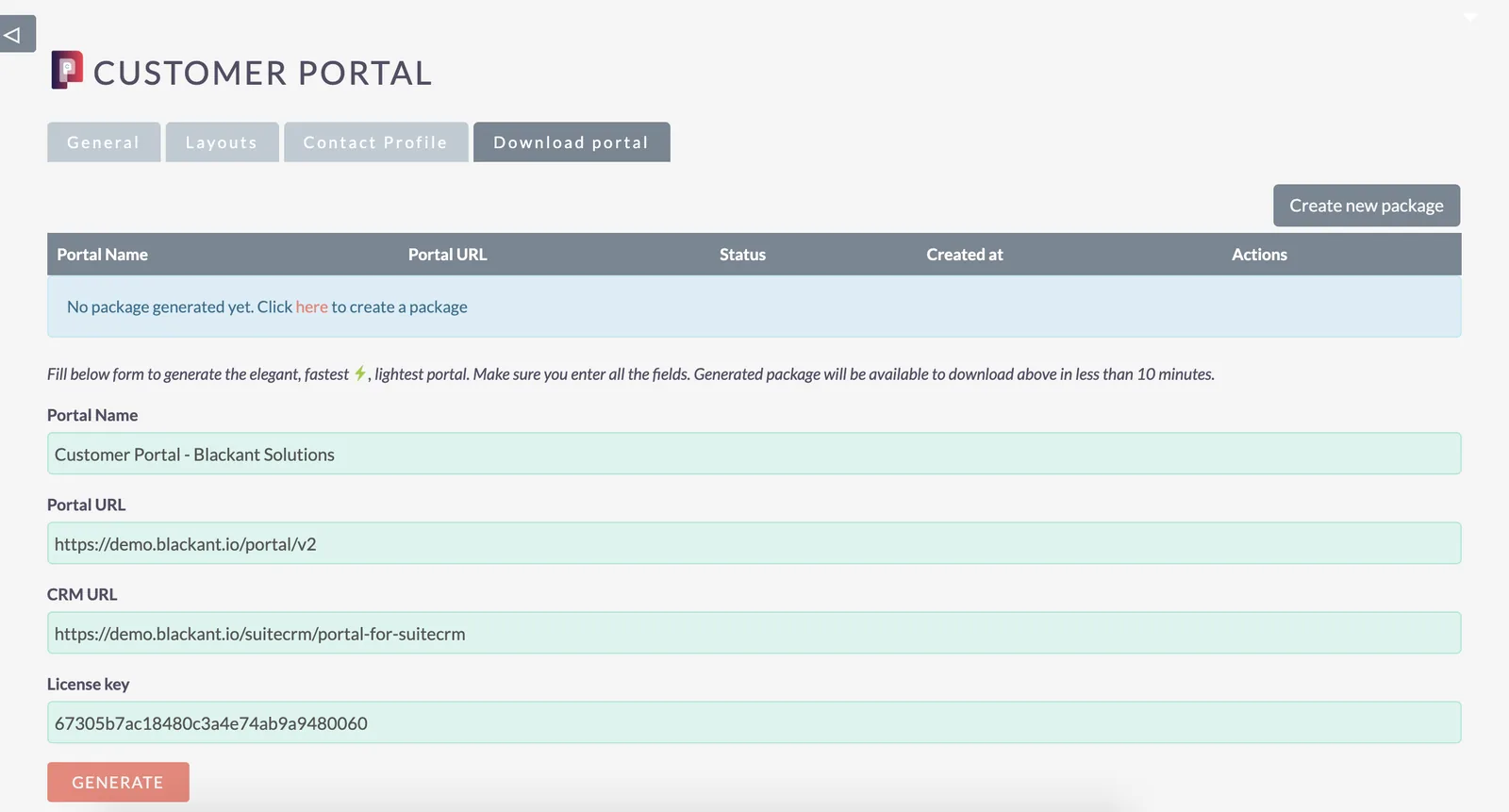
Task: Select the CRM URL input field
Action: (x=754, y=633)
